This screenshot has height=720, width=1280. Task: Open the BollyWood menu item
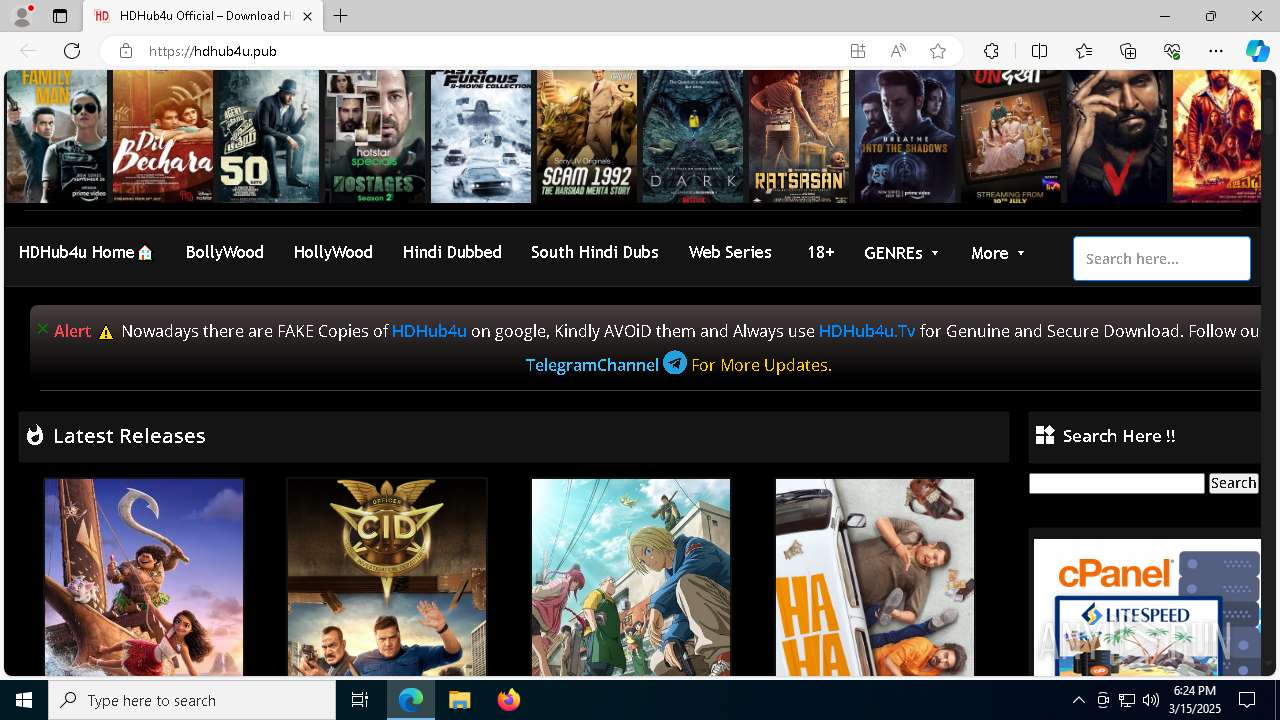click(x=225, y=253)
